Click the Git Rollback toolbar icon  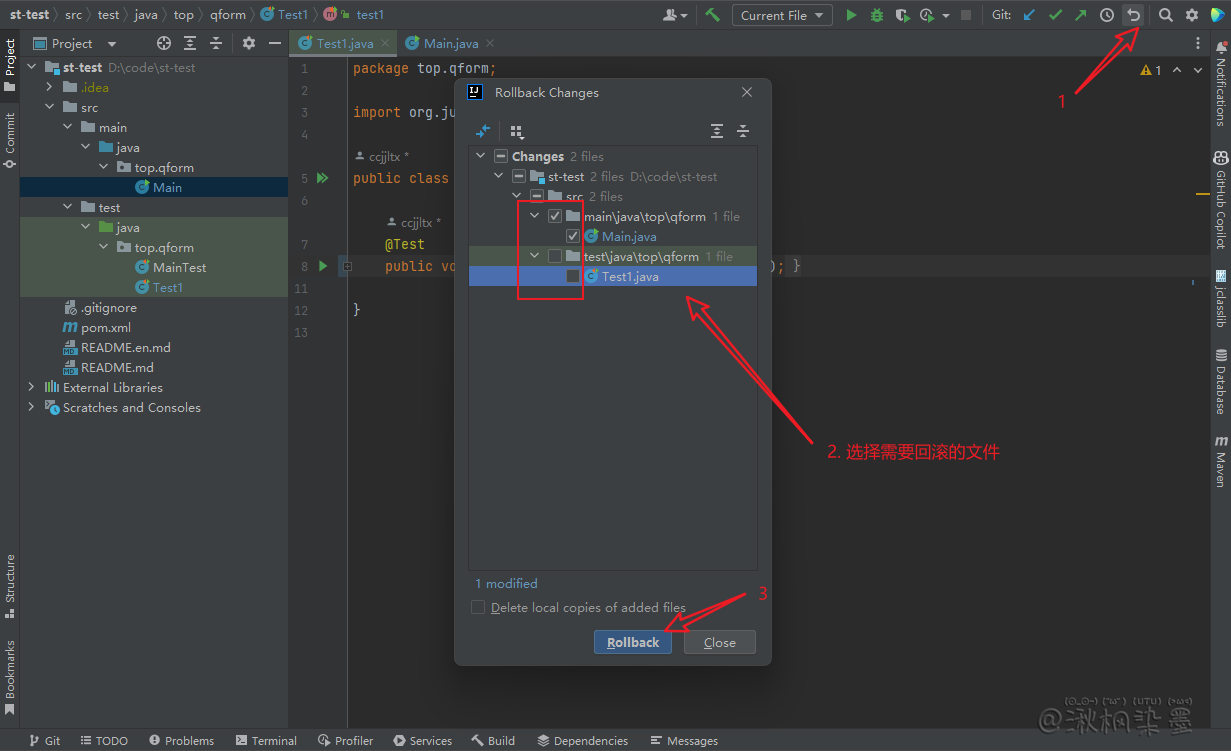(1133, 15)
